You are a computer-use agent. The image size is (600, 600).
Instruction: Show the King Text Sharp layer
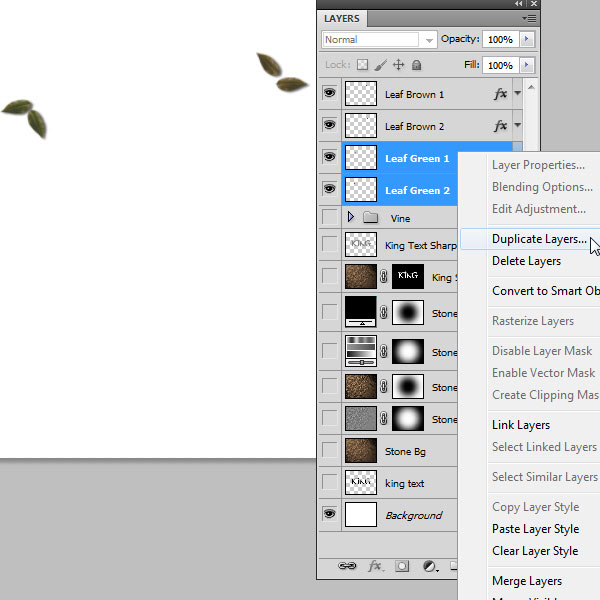(x=329, y=244)
